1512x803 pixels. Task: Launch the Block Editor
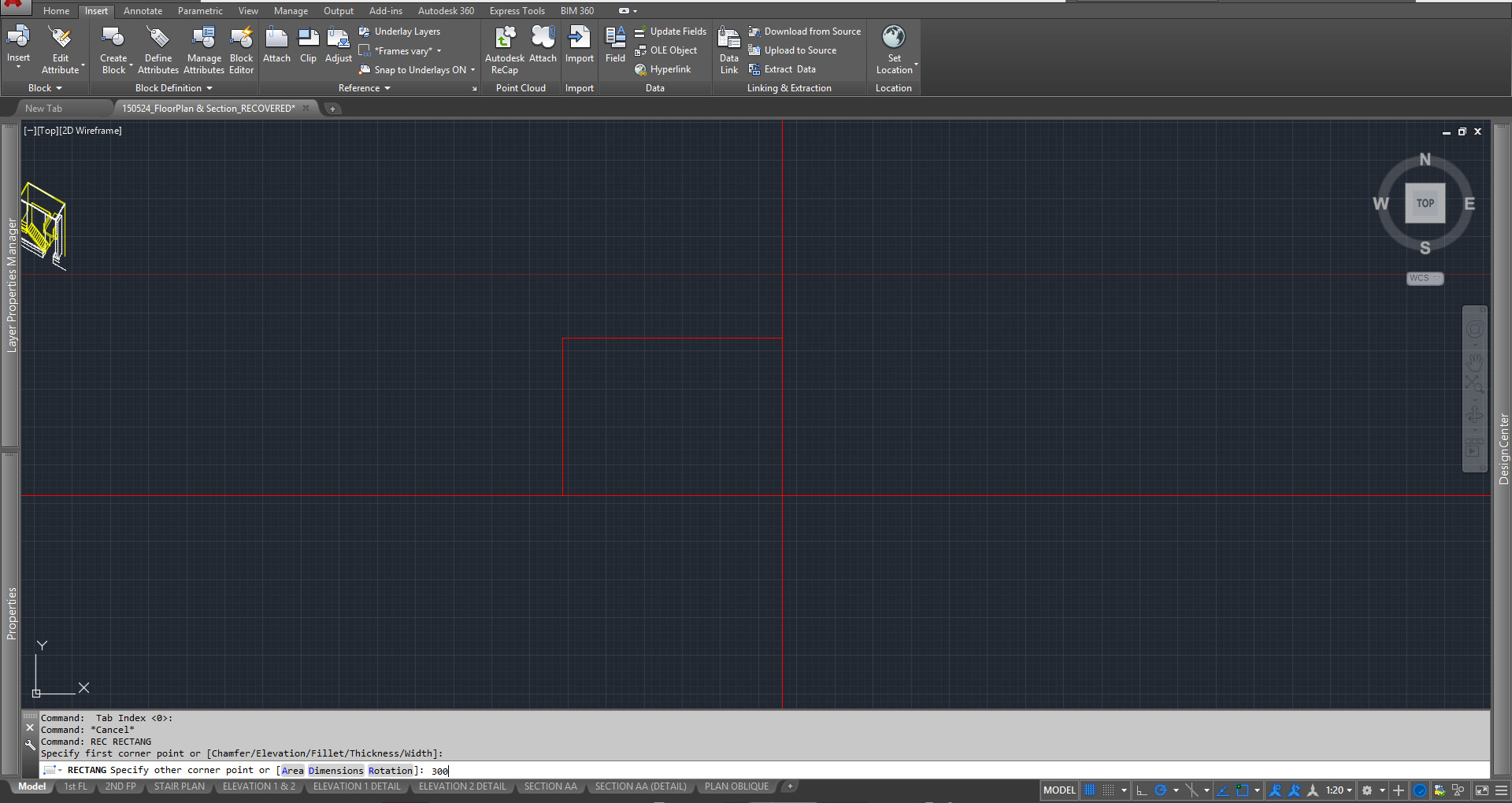[241, 47]
